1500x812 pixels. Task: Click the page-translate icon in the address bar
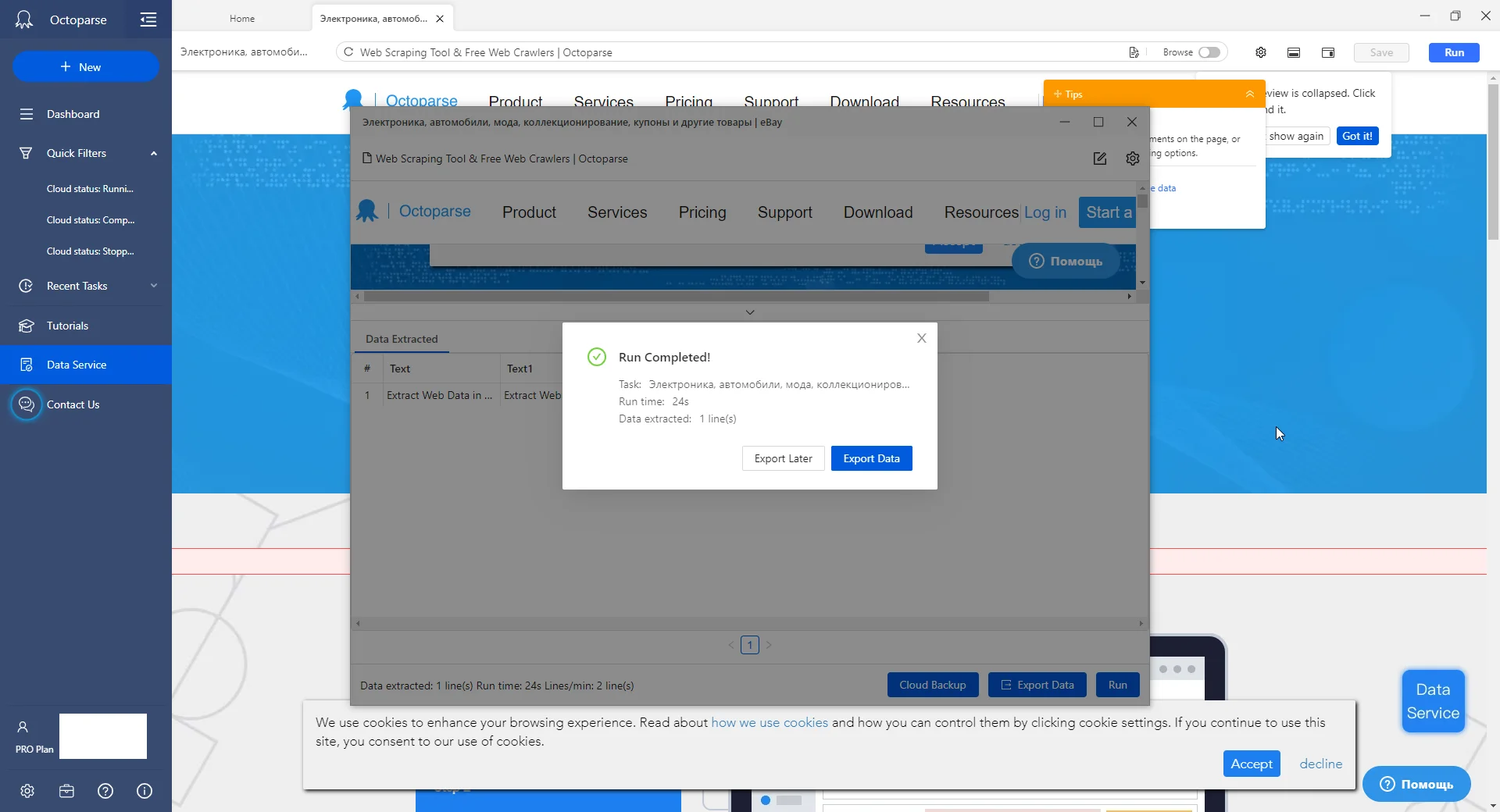click(x=1134, y=52)
